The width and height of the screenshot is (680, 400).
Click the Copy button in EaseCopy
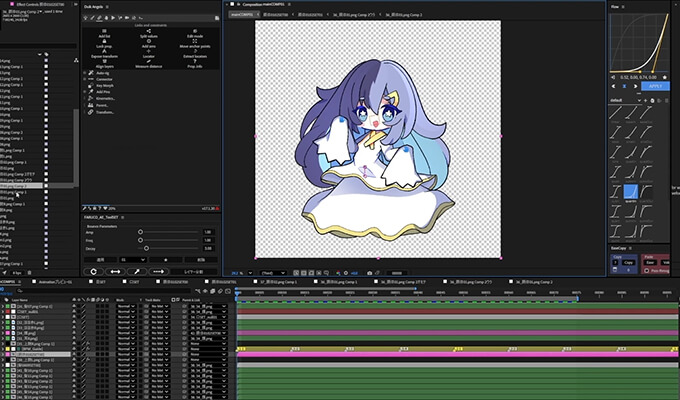tap(629, 261)
